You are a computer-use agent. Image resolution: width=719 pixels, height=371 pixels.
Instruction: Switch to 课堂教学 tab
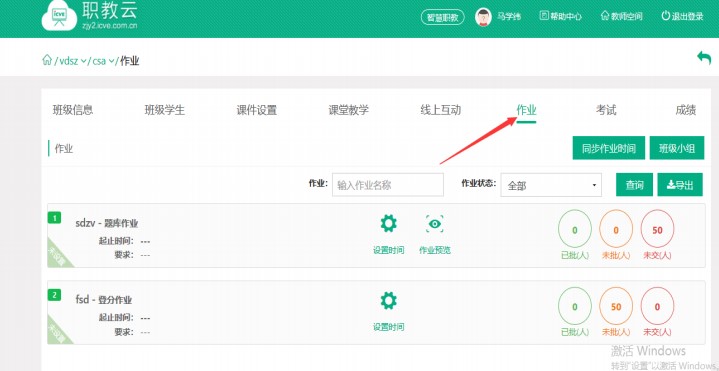click(x=348, y=110)
